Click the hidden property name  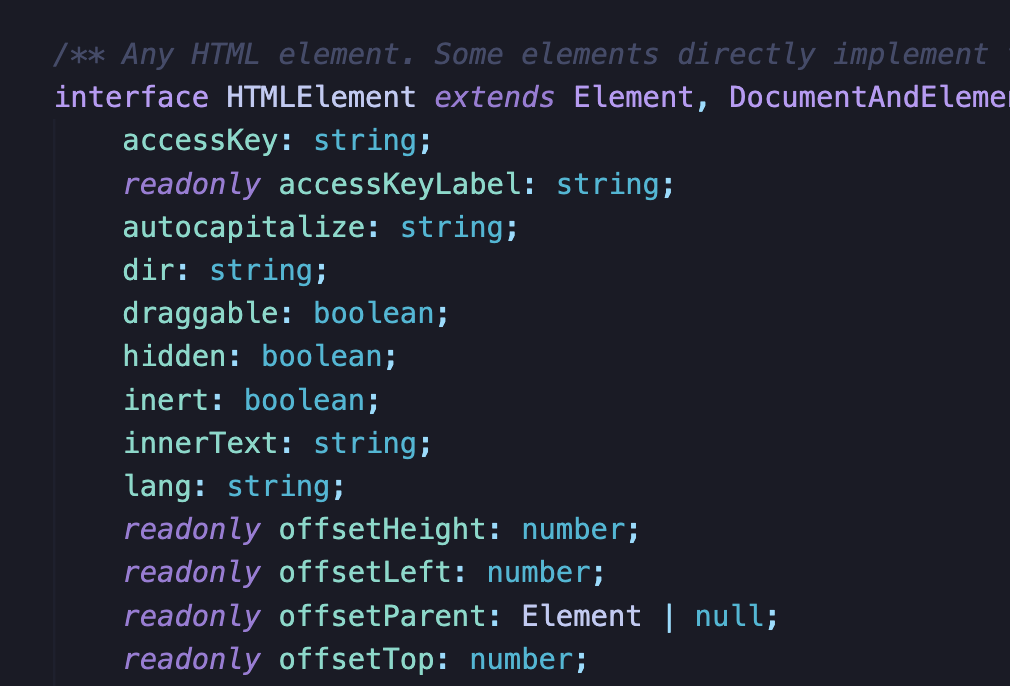pyautogui.click(x=174, y=356)
